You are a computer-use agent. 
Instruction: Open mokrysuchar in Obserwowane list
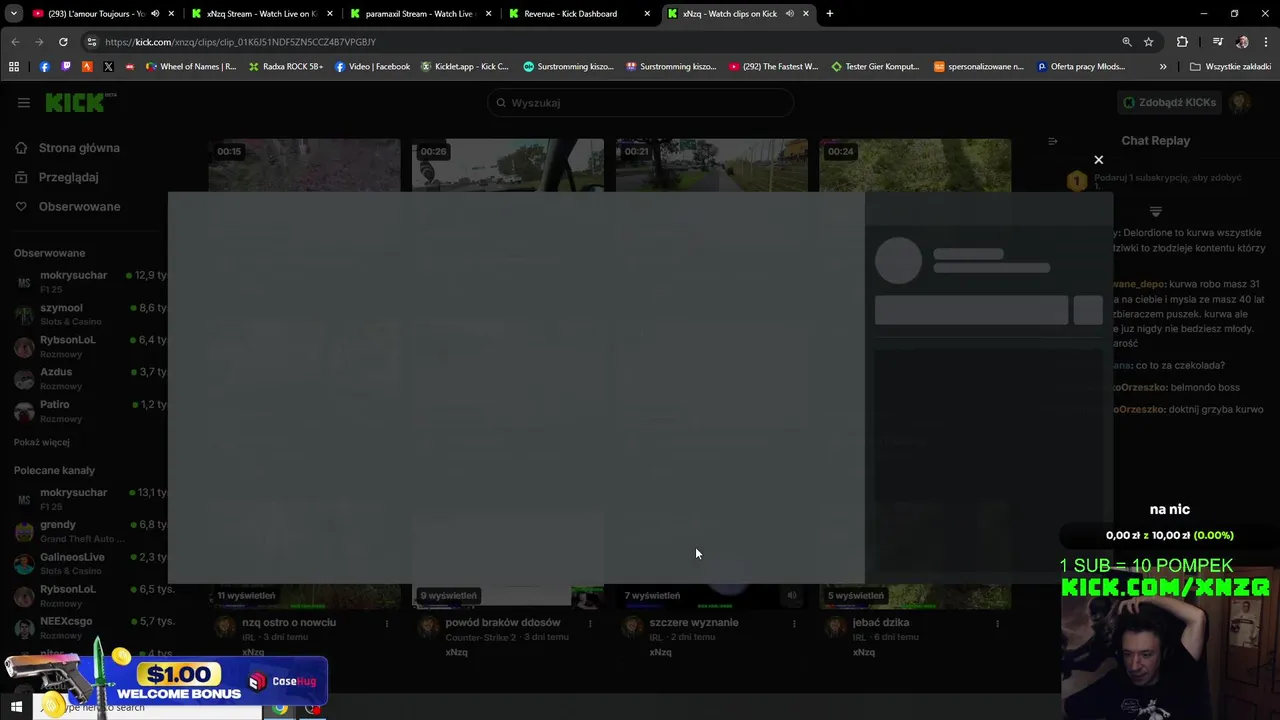90,281
